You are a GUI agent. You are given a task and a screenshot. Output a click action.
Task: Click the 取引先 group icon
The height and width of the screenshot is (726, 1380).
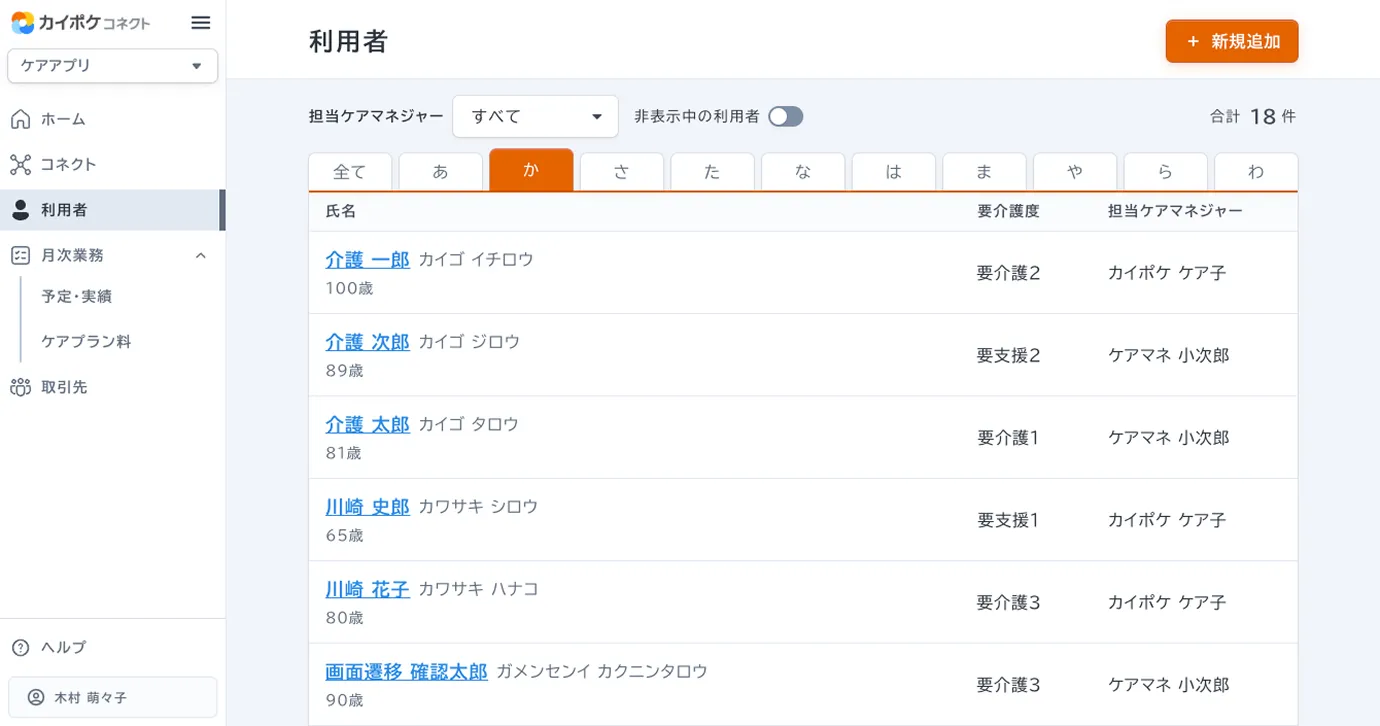(x=20, y=387)
